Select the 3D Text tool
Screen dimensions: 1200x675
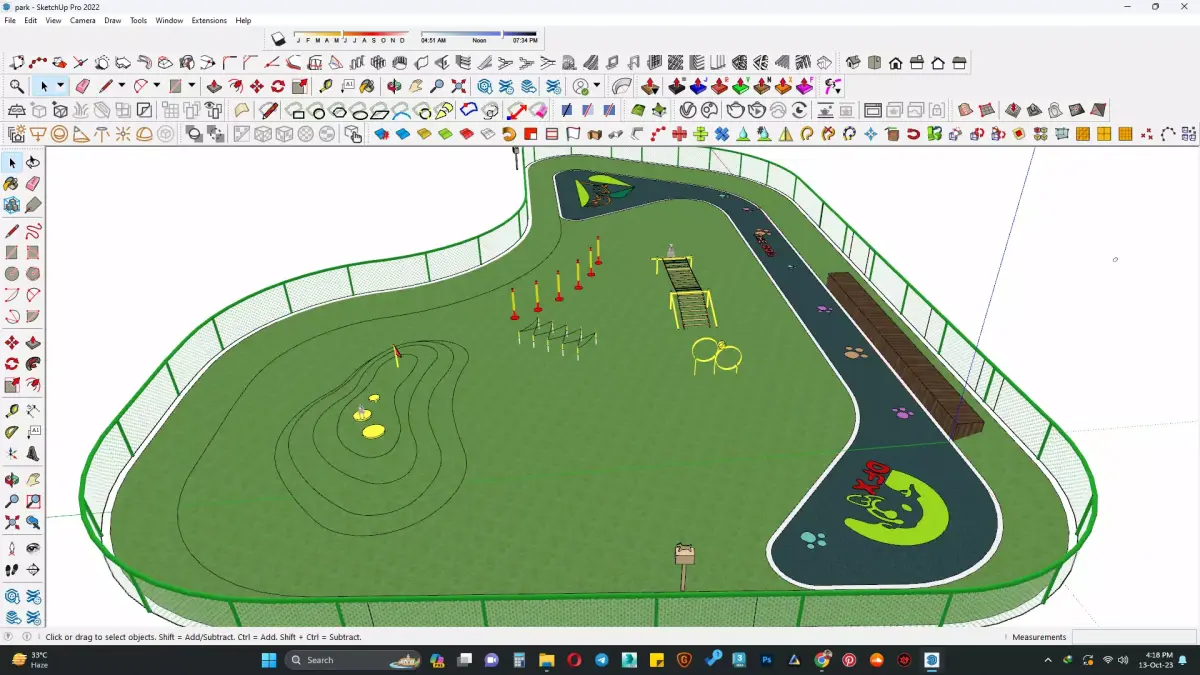[x=33, y=454]
